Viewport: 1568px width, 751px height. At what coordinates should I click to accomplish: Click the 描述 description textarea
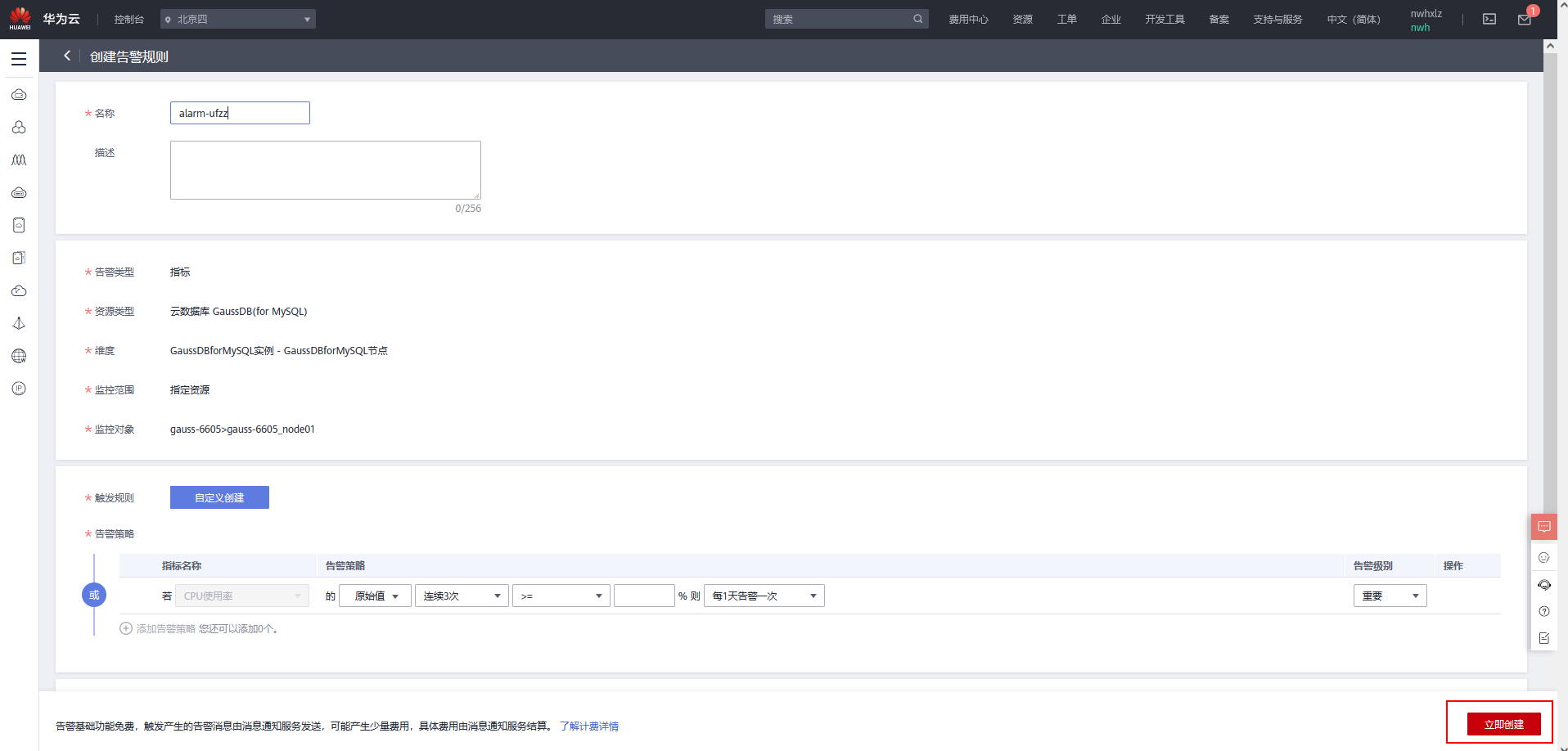click(326, 170)
